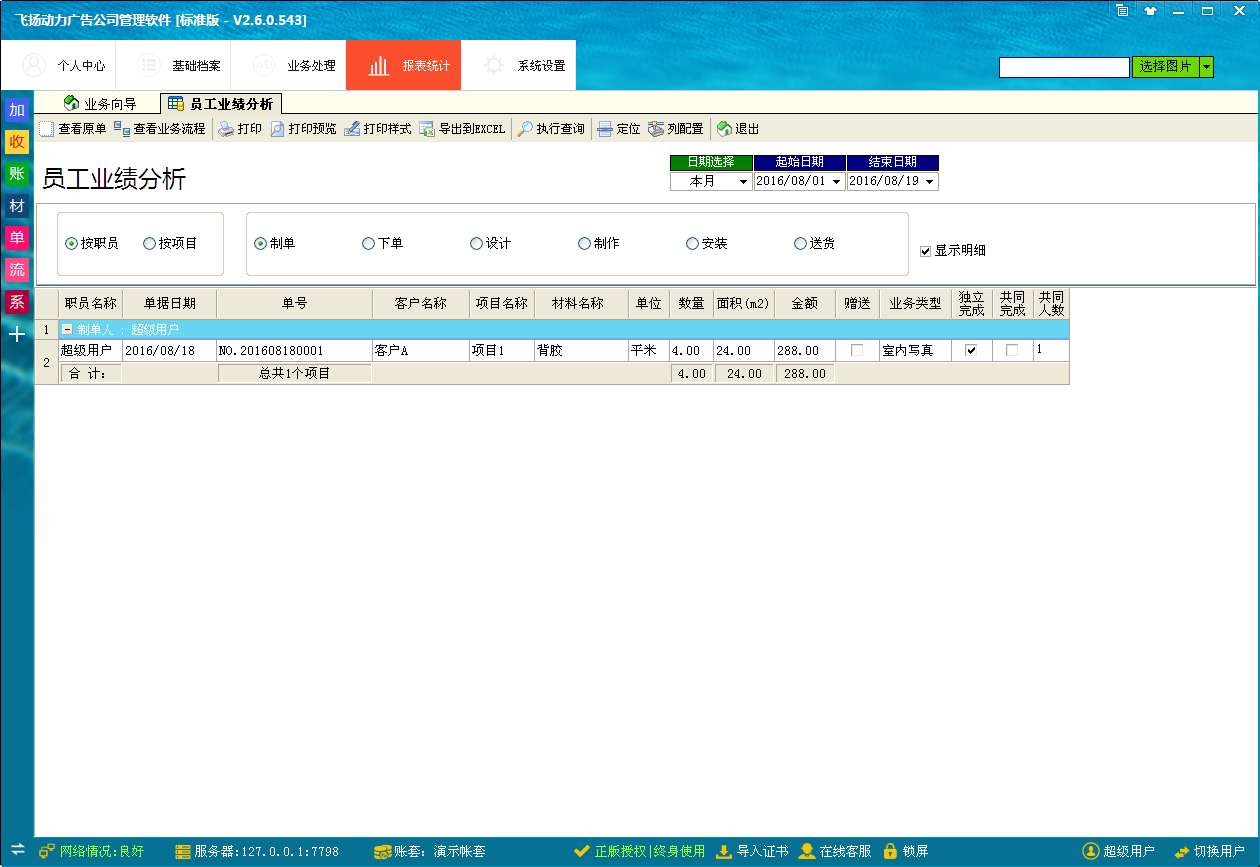Expand the 本月 date selection dropdown
This screenshot has height=867, width=1260.
pos(743,182)
